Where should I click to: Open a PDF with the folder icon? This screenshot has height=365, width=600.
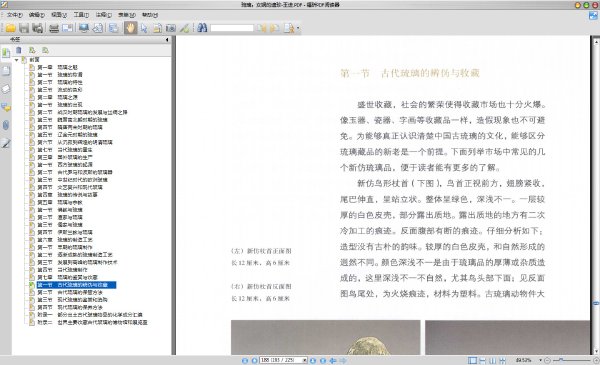point(10,28)
